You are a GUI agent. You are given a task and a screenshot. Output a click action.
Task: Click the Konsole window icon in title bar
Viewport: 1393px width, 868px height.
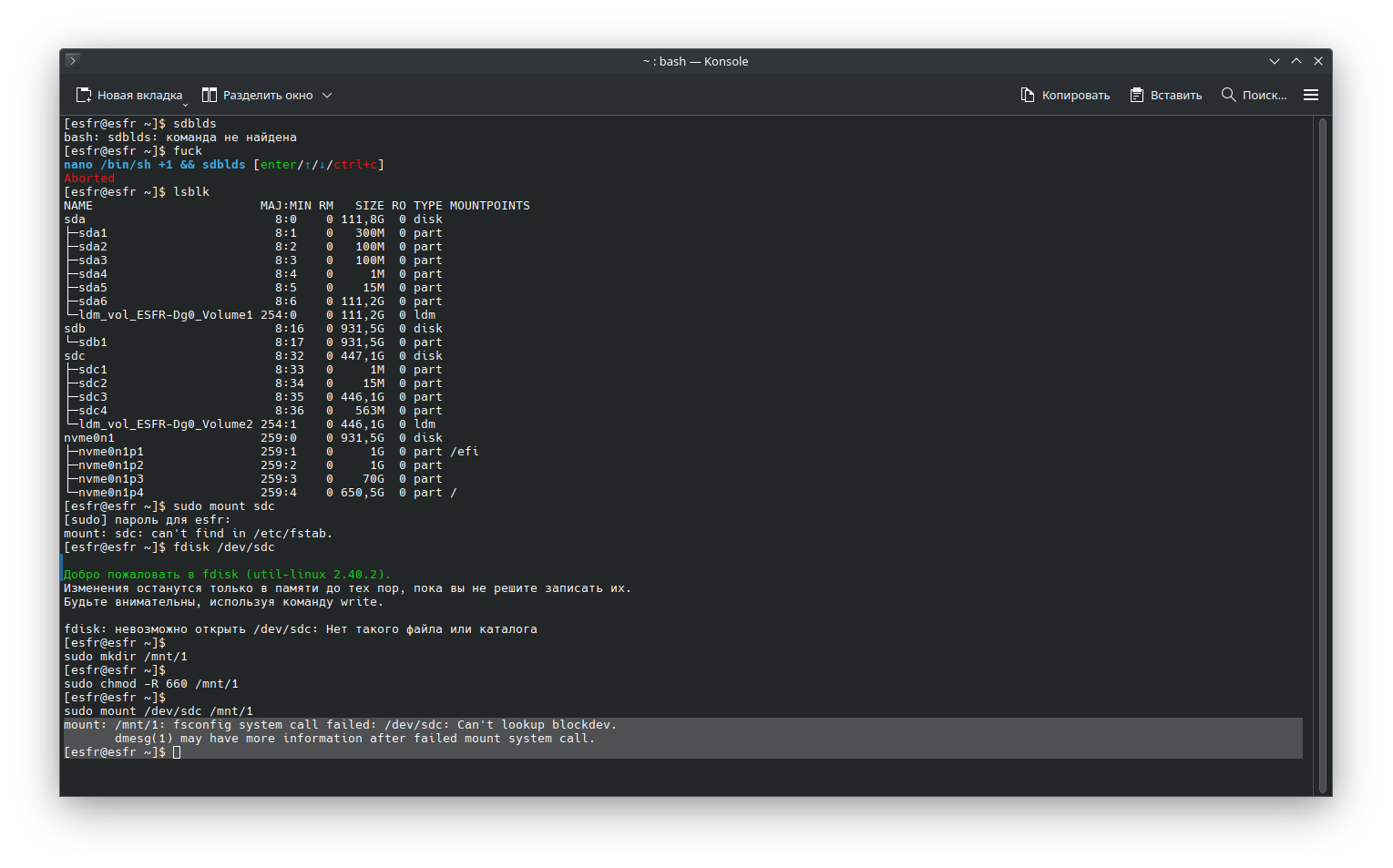point(73,61)
